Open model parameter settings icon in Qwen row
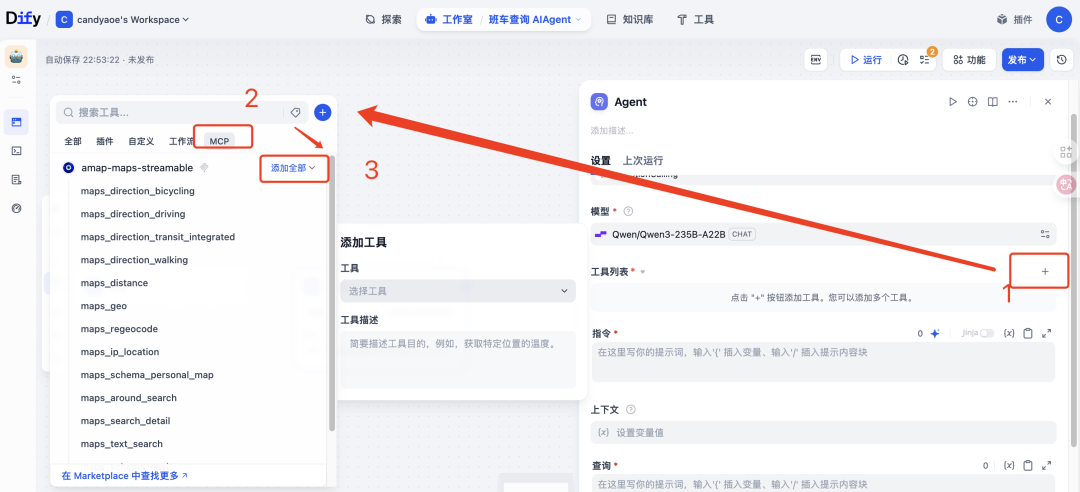Image resolution: width=1080 pixels, height=492 pixels. coord(1045,234)
